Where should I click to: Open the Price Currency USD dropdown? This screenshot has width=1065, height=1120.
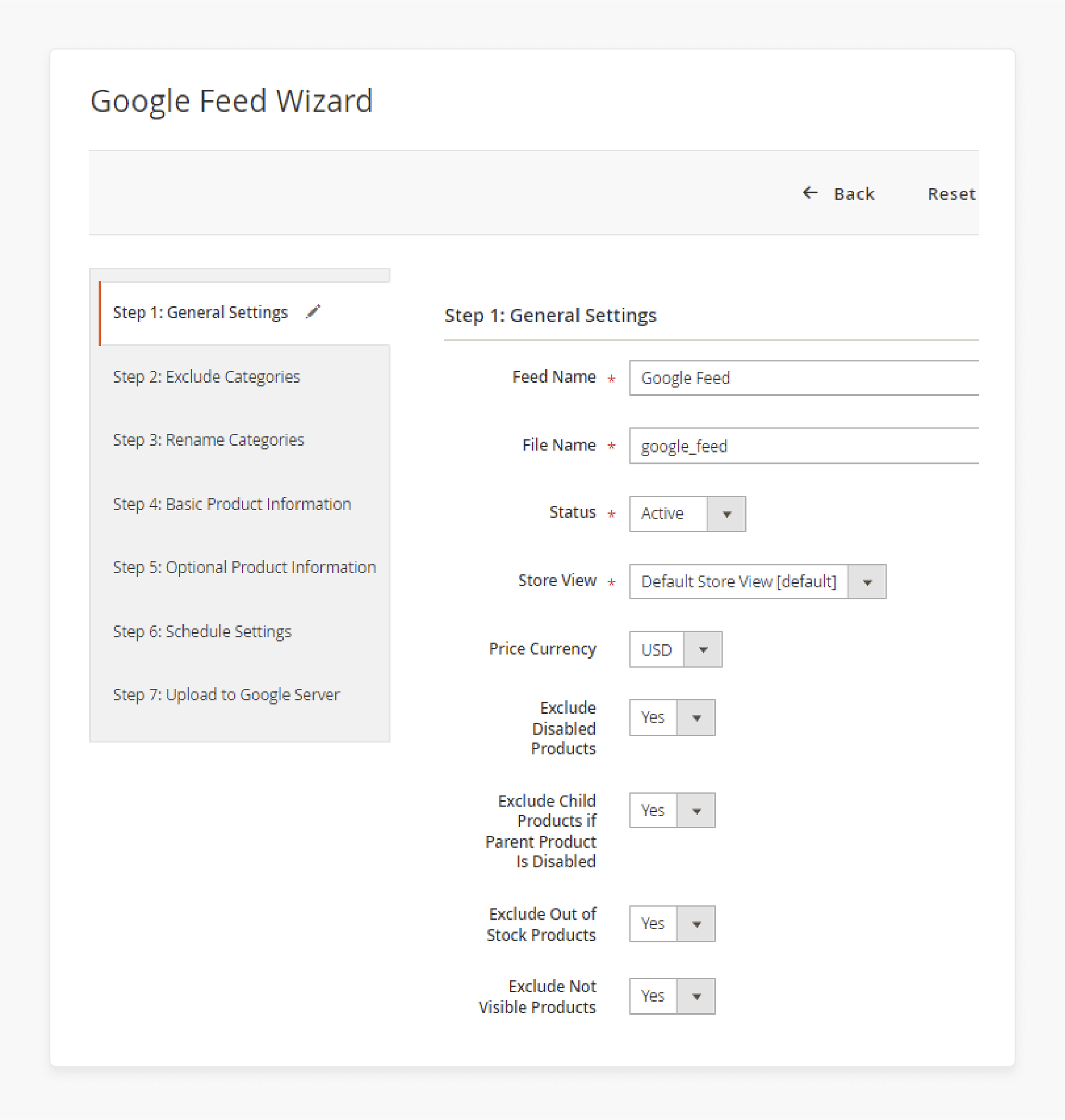tap(676, 649)
